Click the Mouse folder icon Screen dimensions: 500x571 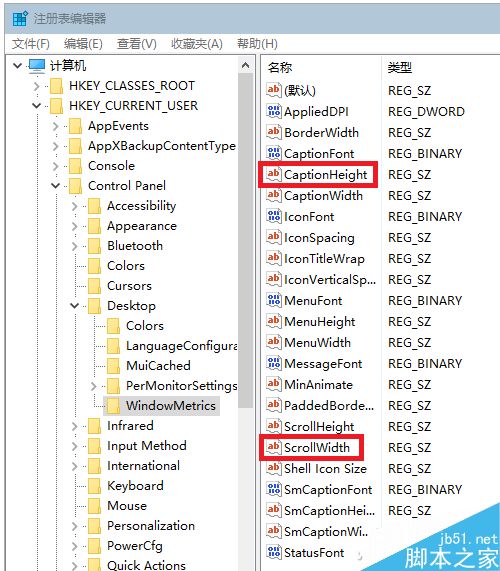point(94,506)
